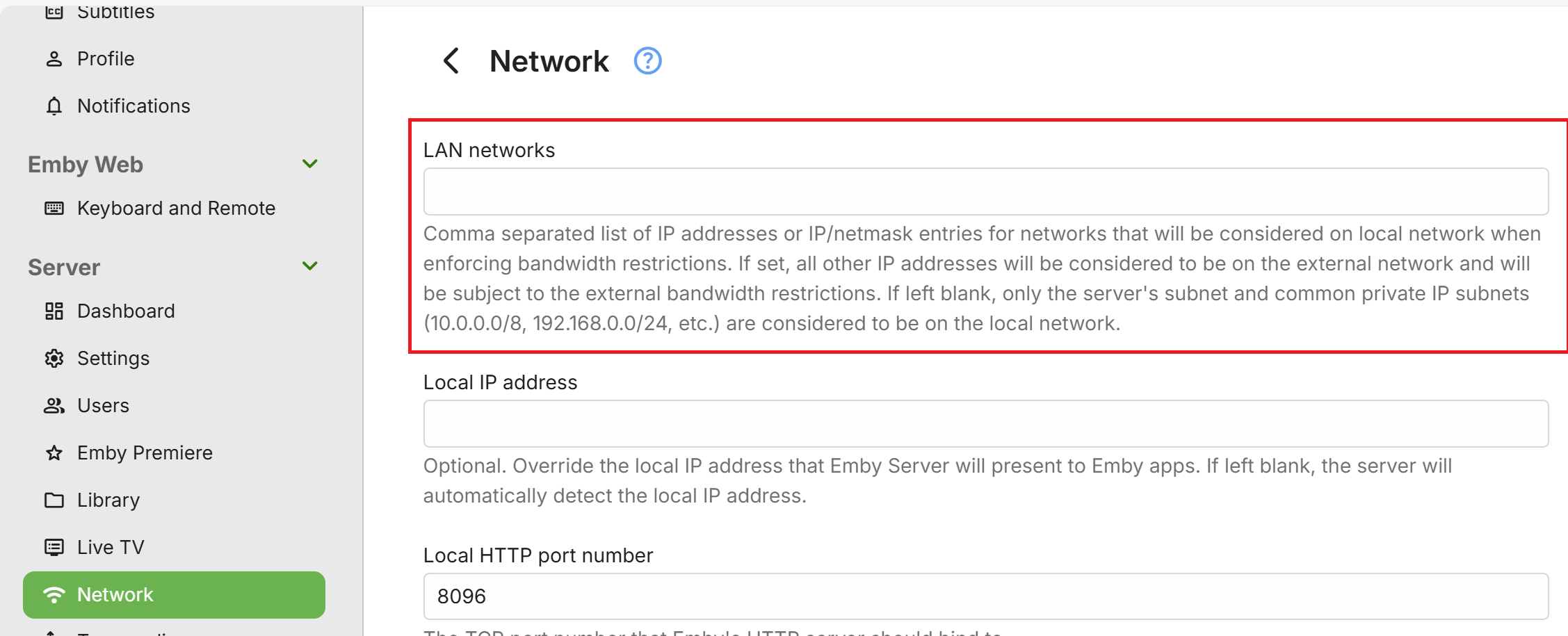Open the Subtitles menu item
This screenshot has height=636, width=1568.
pos(115,13)
